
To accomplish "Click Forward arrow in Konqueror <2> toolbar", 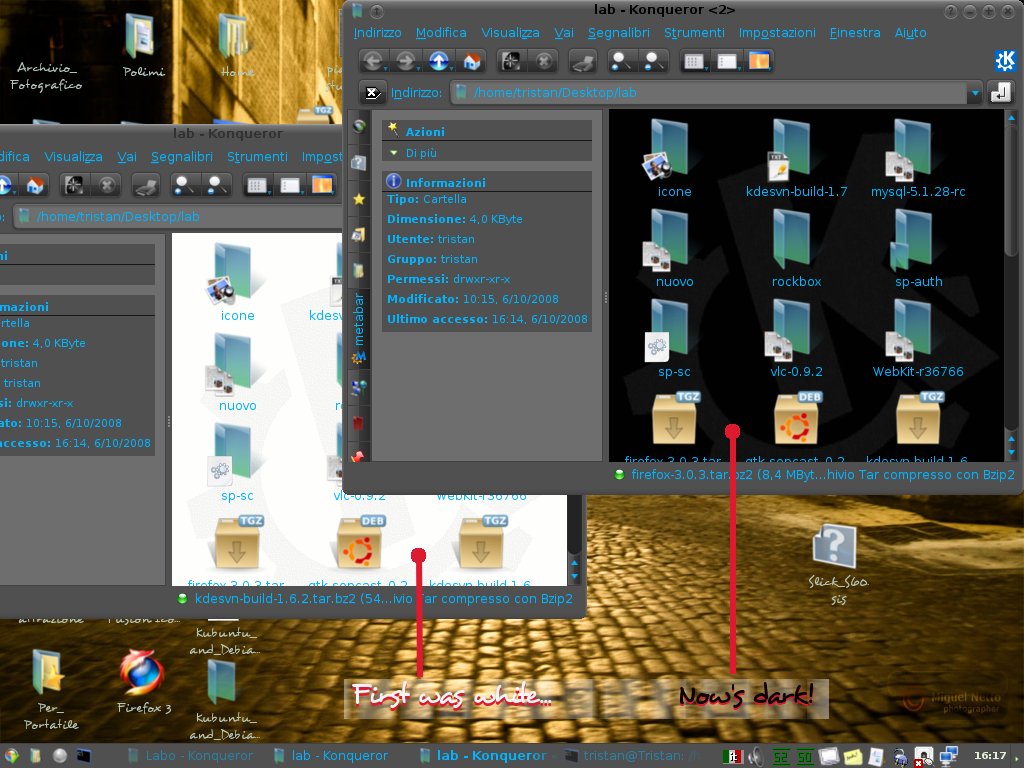I will pos(406,61).
